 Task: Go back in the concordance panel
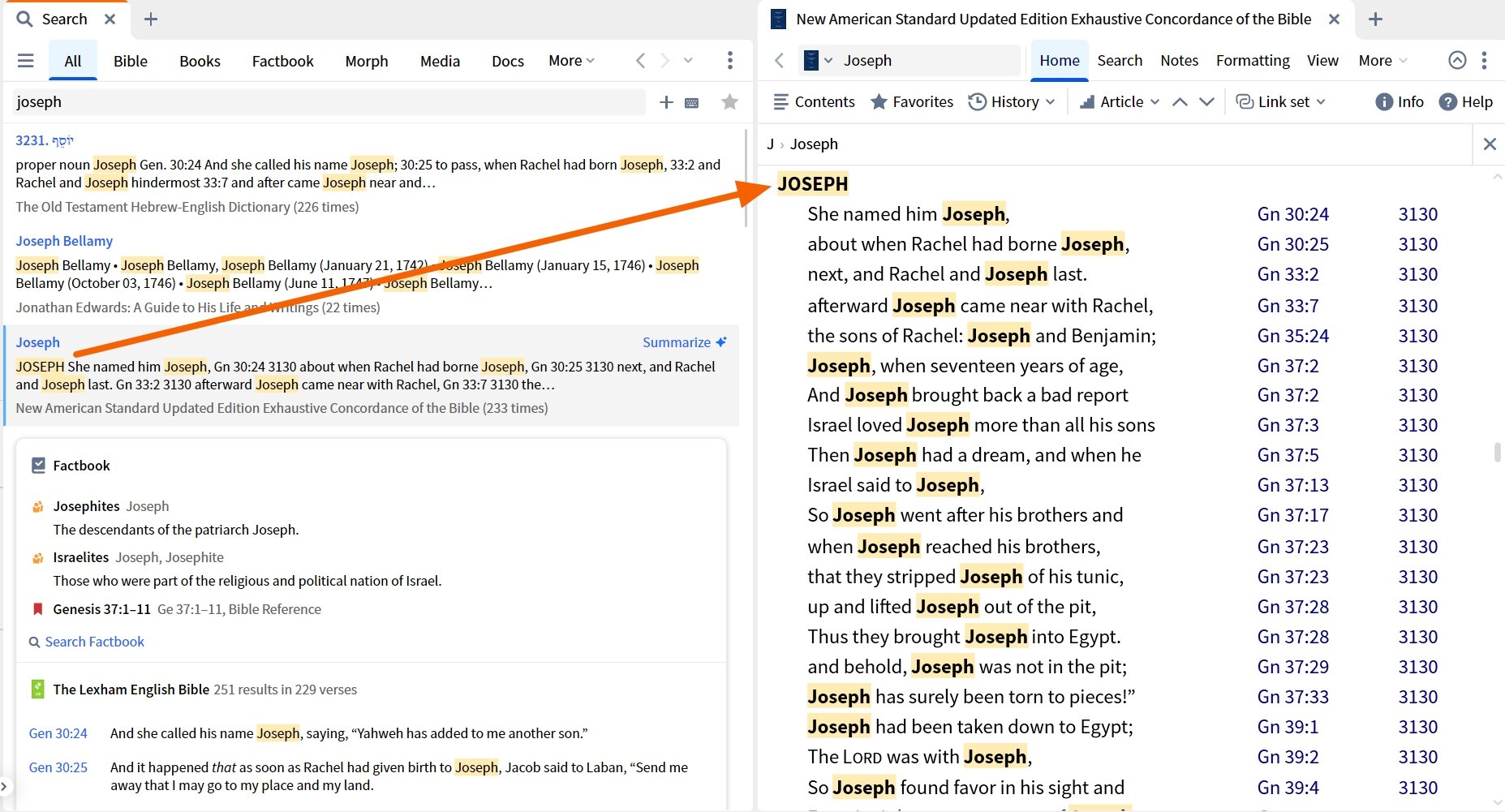pyautogui.click(x=780, y=61)
